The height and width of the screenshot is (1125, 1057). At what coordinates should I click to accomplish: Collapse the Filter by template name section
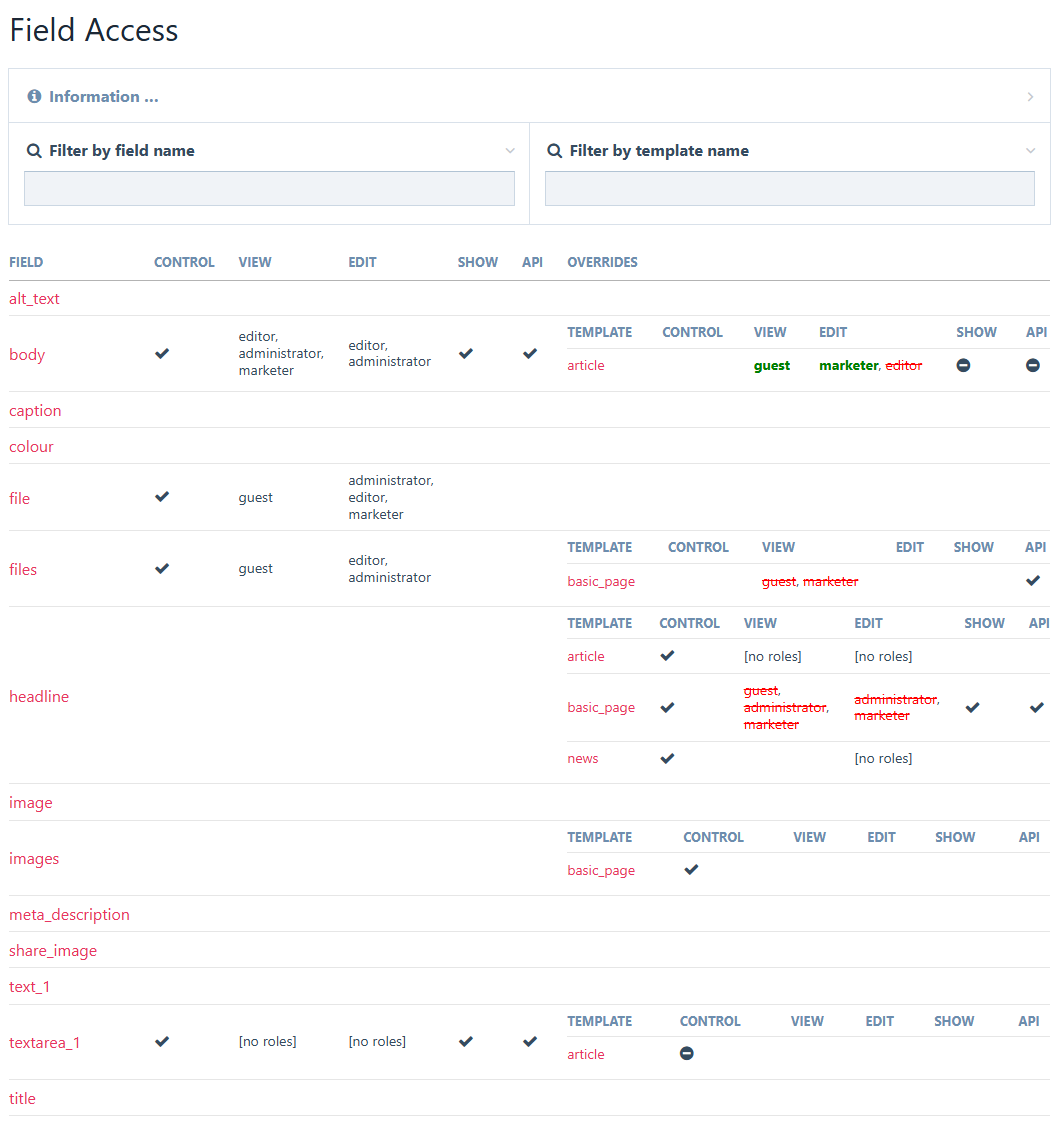(1030, 151)
